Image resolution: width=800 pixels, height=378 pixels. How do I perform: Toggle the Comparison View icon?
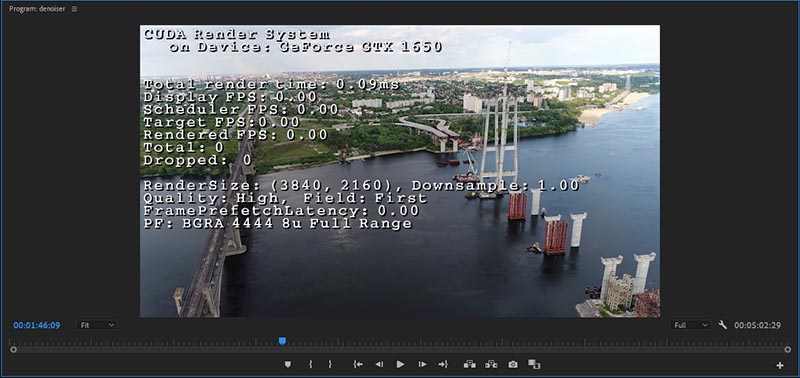click(x=534, y=364)
